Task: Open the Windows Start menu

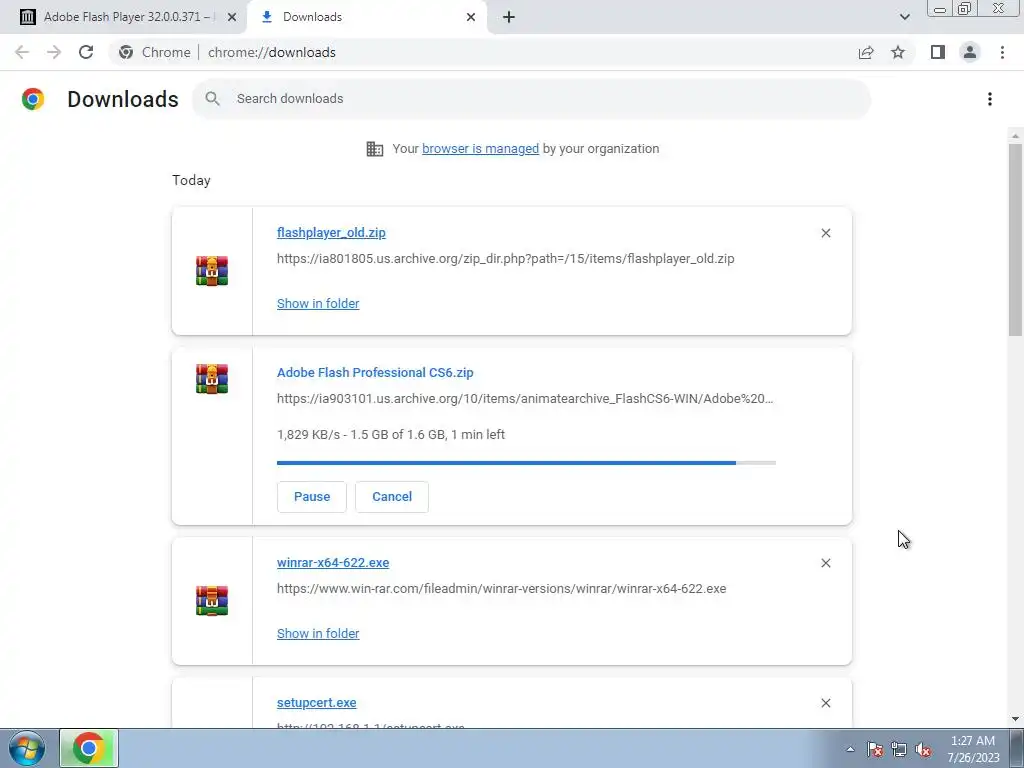Action: pos(27,748)
